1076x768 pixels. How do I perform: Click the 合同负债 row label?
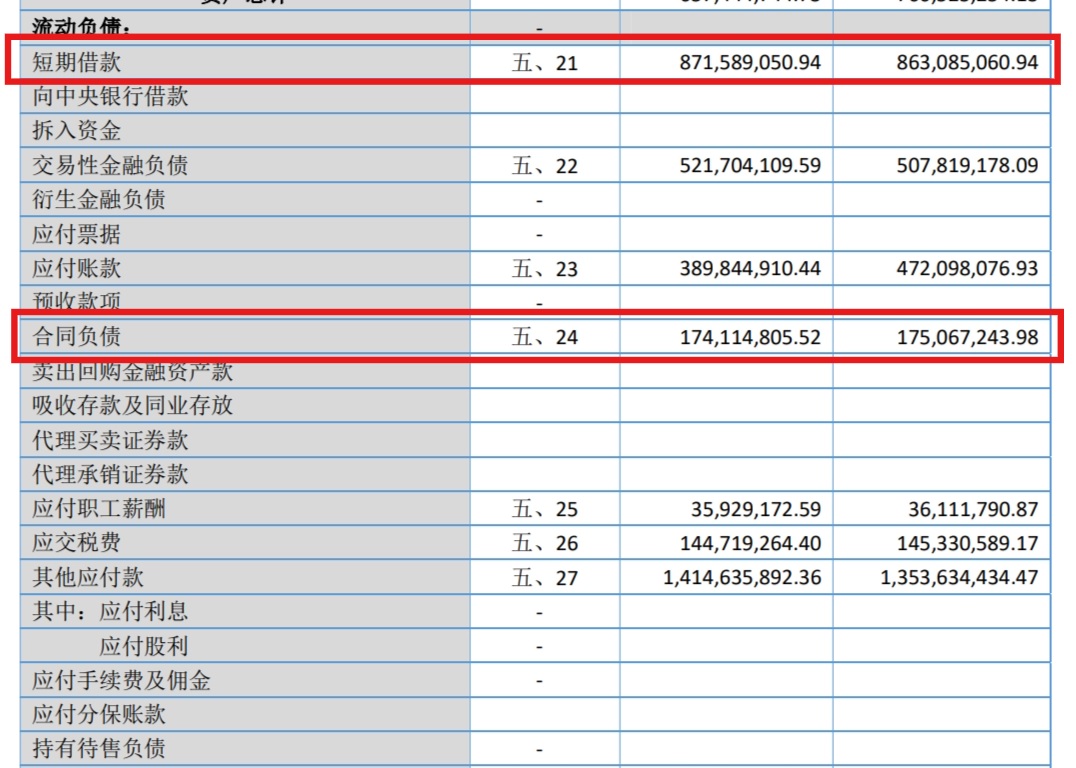(76, 336)
